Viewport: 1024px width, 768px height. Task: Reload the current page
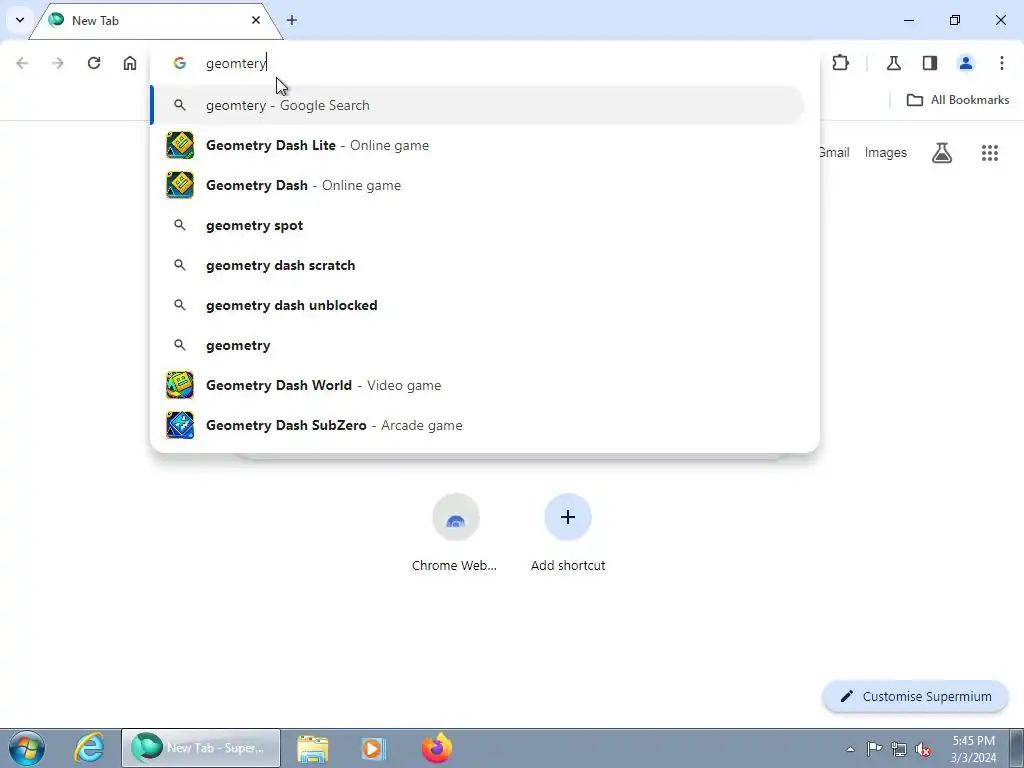pyautogui.click(x=94, y=63)
